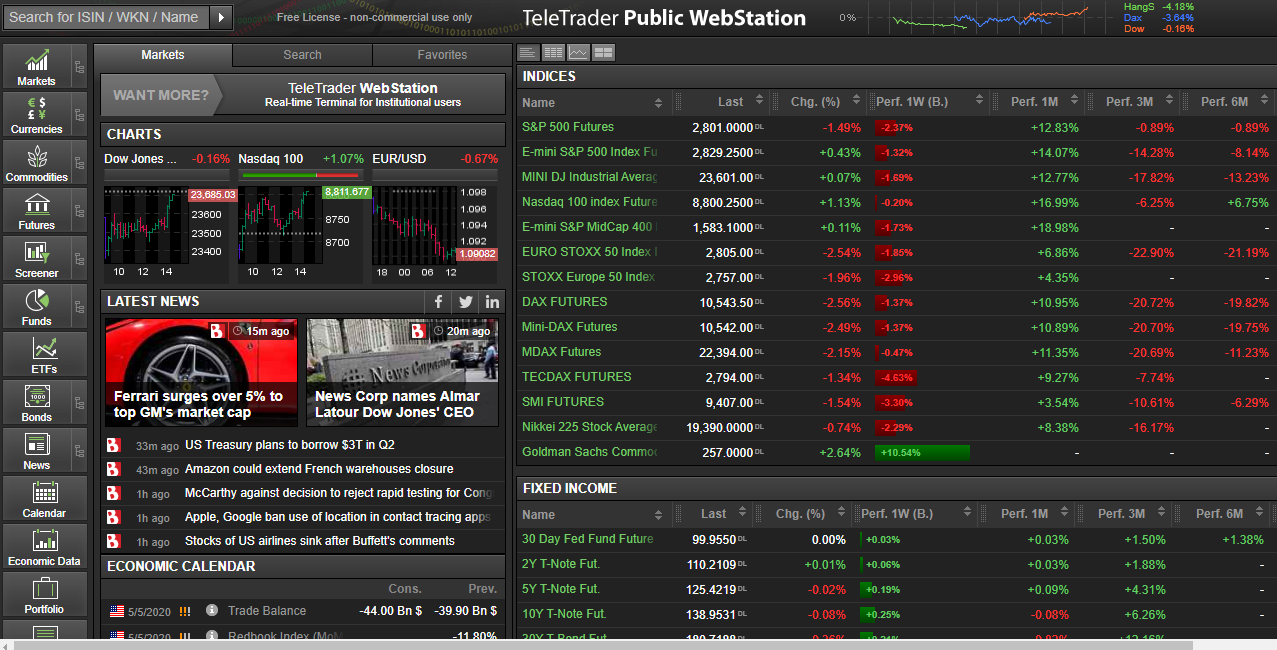
Task: Sort Indices table by Name column arrows
Action: [658, 102]
